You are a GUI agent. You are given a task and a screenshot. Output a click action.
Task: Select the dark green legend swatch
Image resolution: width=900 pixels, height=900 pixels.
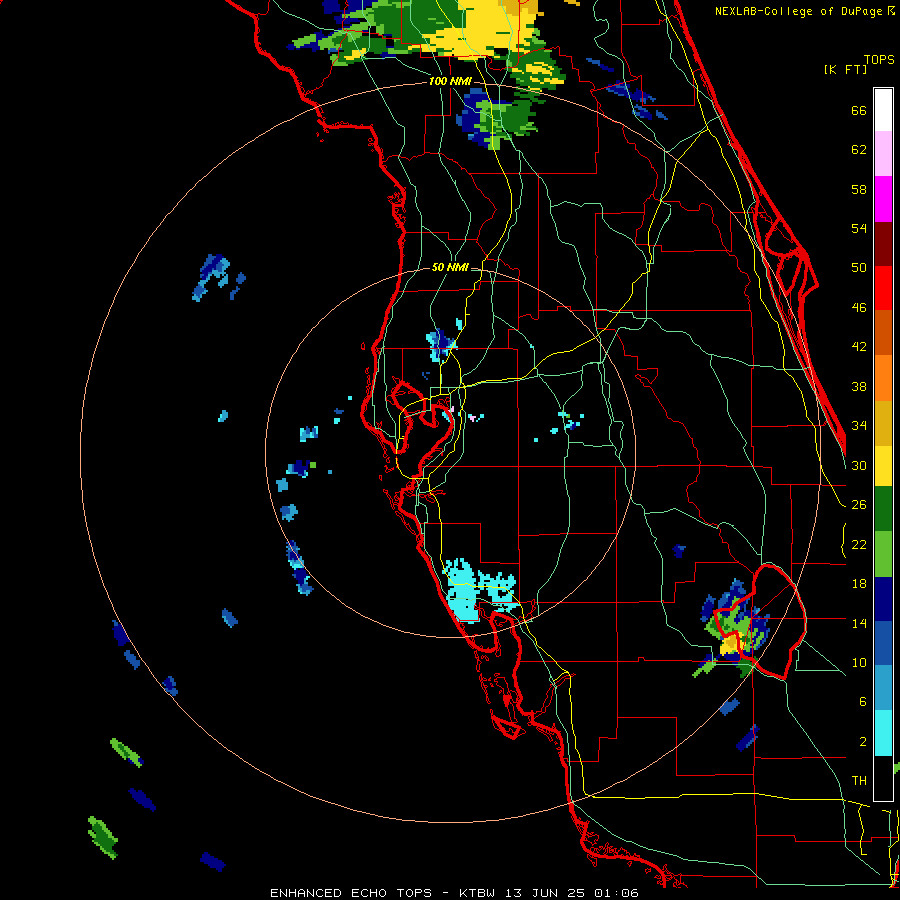[883, 509]
